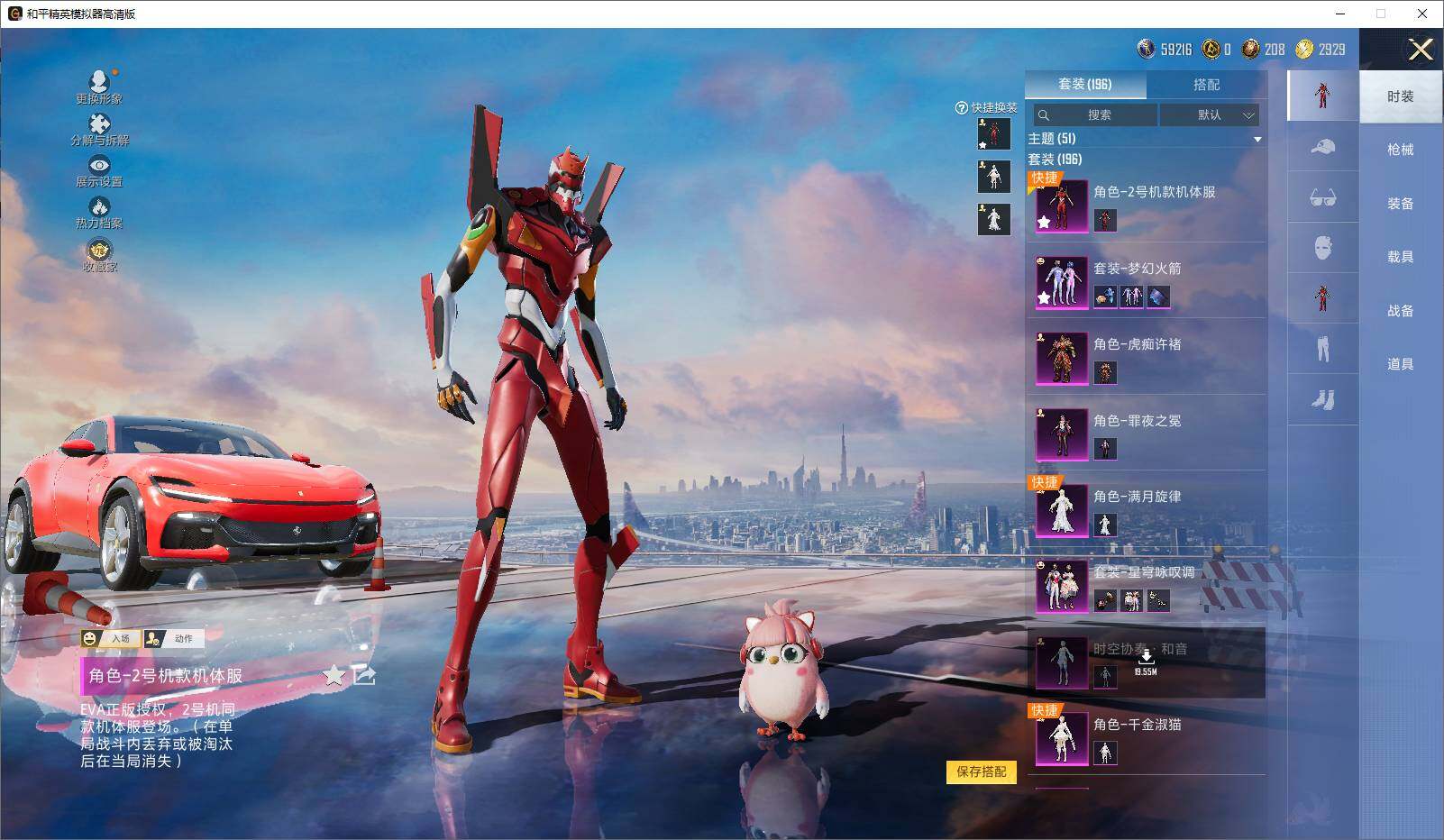Open 装备 section in right menu
Screen dimensions: 1444x840
click(x=1401, y=203)
